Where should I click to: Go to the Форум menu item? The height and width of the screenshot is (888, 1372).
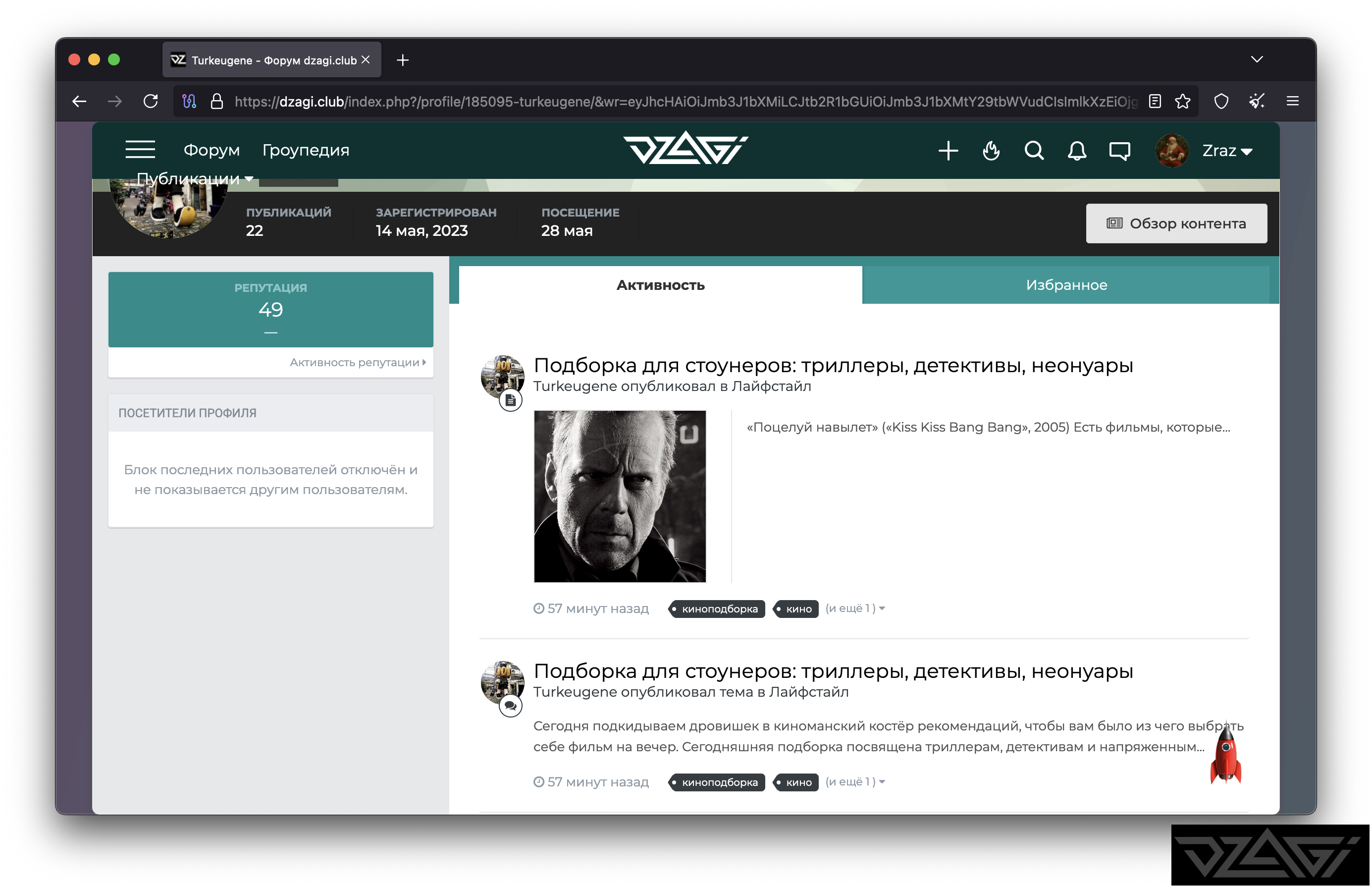click(211, 150)
